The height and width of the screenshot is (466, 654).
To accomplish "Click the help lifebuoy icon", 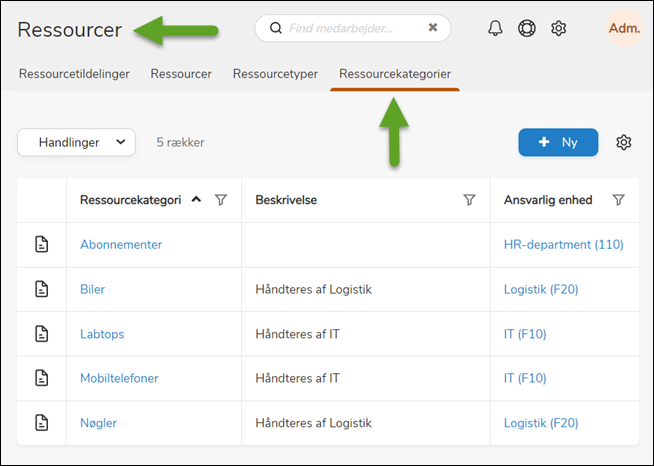I will pyautogui.click(x=527, y=28).
